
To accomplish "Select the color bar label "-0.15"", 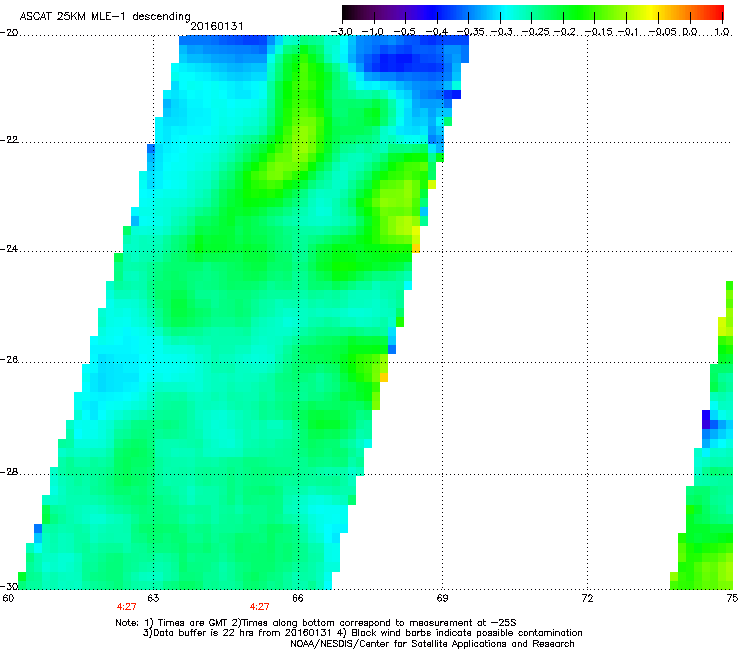I will 597,32.
